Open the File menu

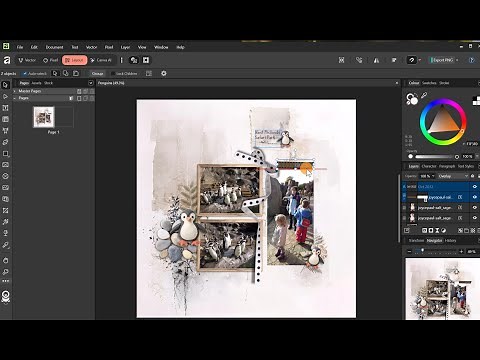[x=20, y=47]
